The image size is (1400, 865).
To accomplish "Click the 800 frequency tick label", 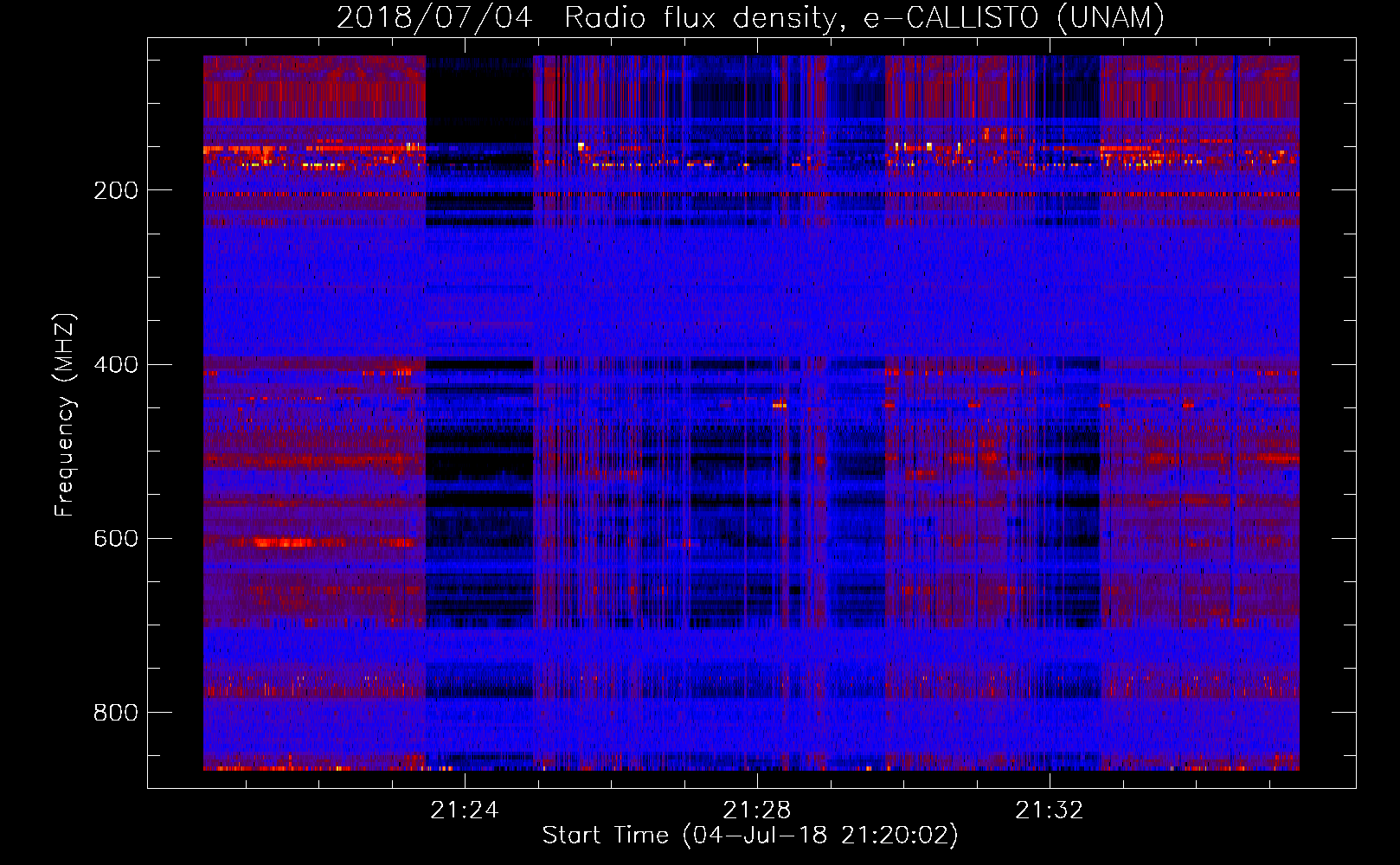I will pos(116,712).
